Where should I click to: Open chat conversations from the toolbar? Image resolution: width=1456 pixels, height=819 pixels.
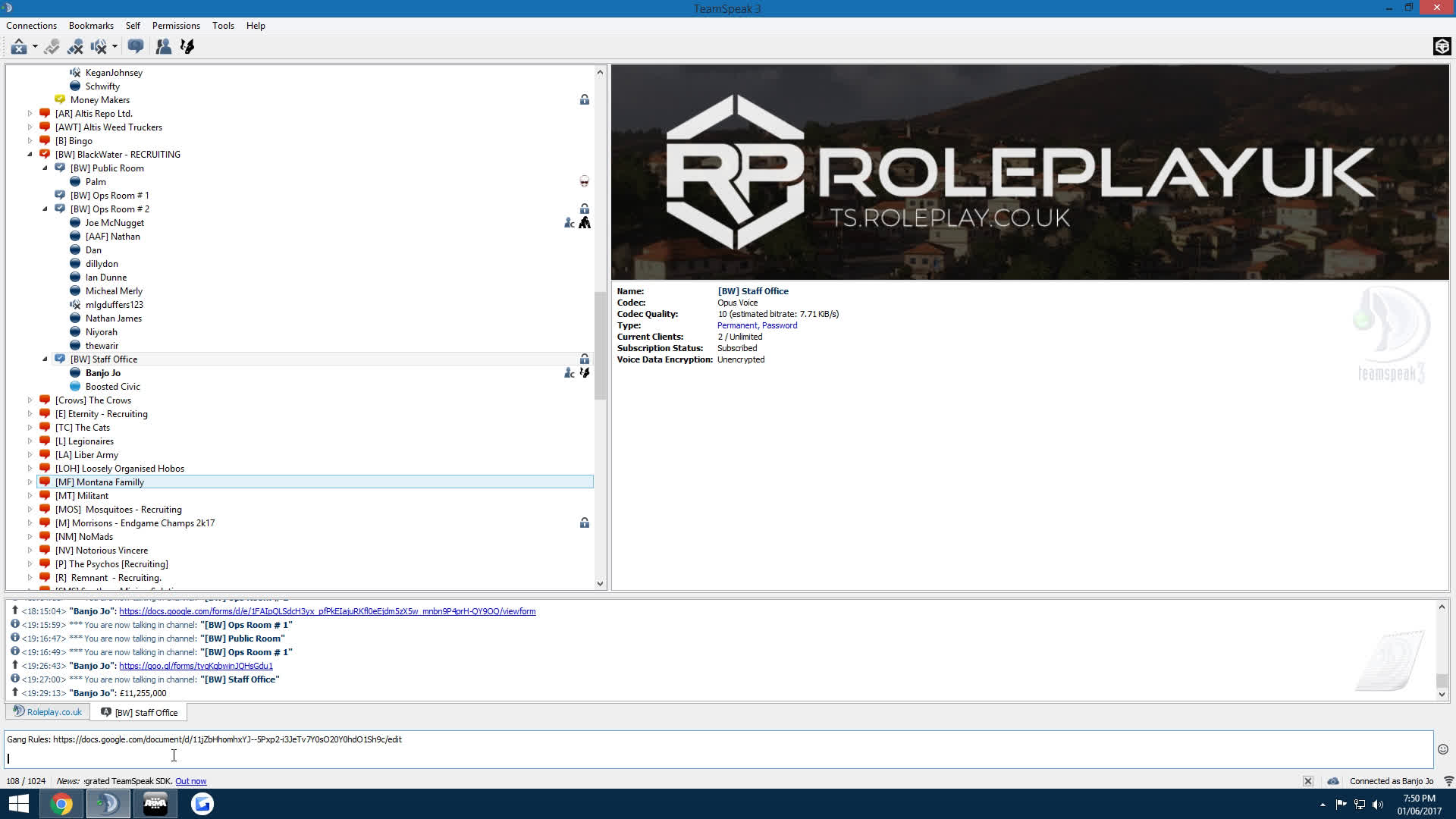[x=136, y=46]
